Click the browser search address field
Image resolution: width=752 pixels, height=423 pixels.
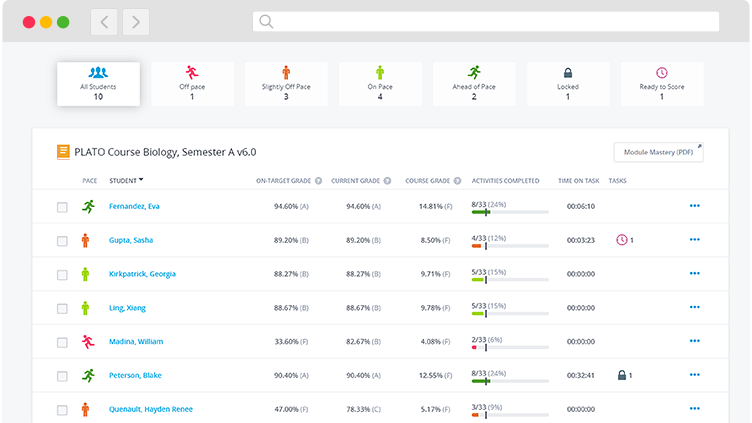485,21
